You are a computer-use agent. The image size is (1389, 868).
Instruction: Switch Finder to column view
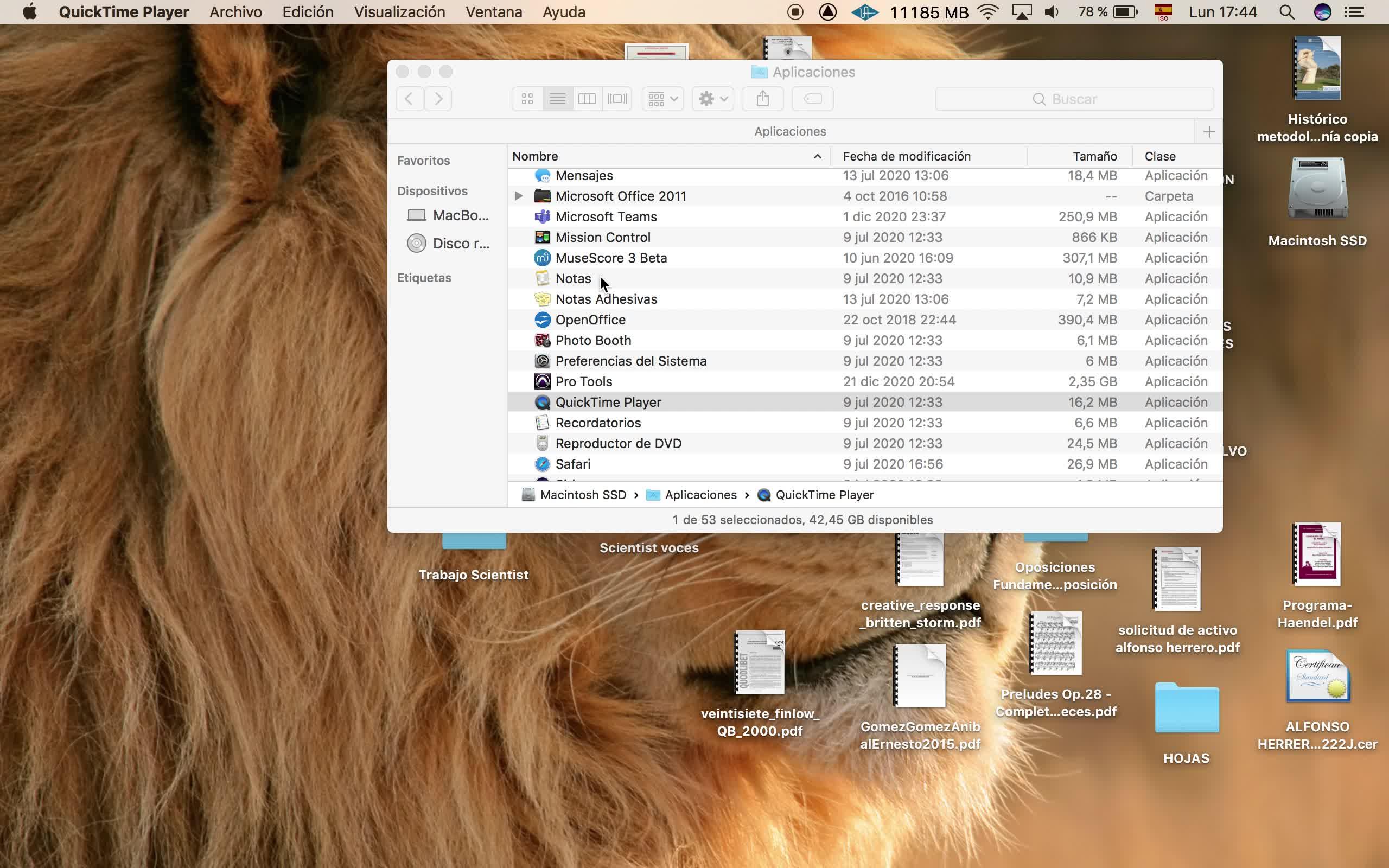pyautogui.click(x=587, y=99)
